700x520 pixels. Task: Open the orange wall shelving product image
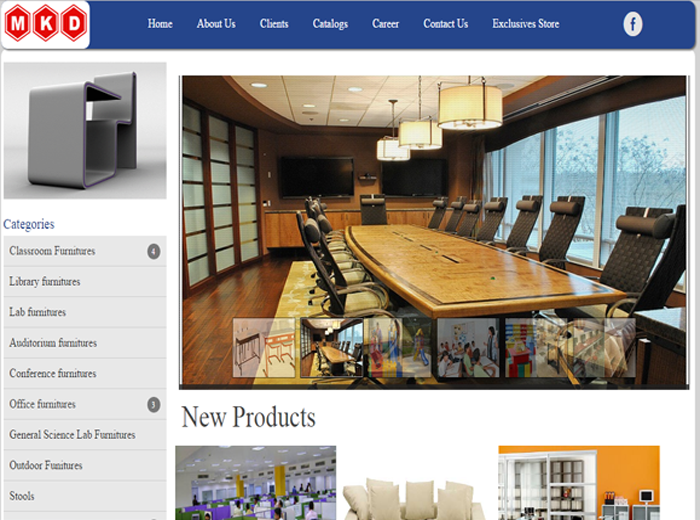click(x=579, y=483)
